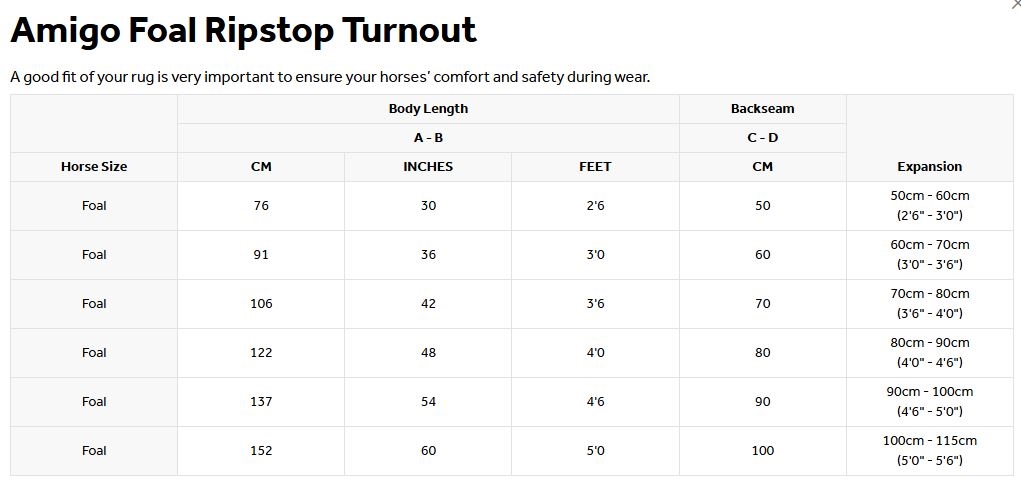
Task: Select the Horse Size column header
Action: click(x=94, y=167)
